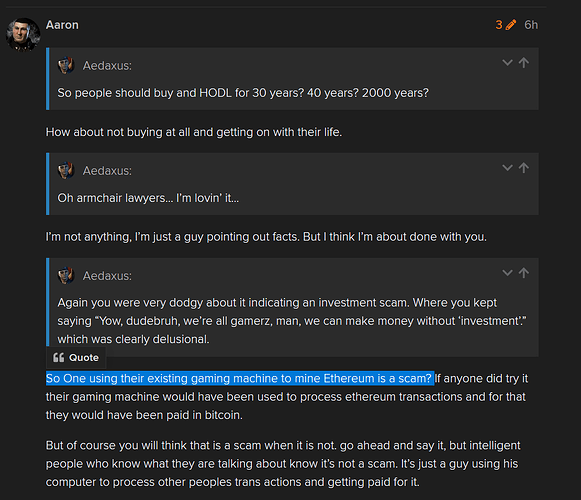Click Aedaxus avatar in first quote
Viewport: 581px width, 500px height.
(66, 66)
